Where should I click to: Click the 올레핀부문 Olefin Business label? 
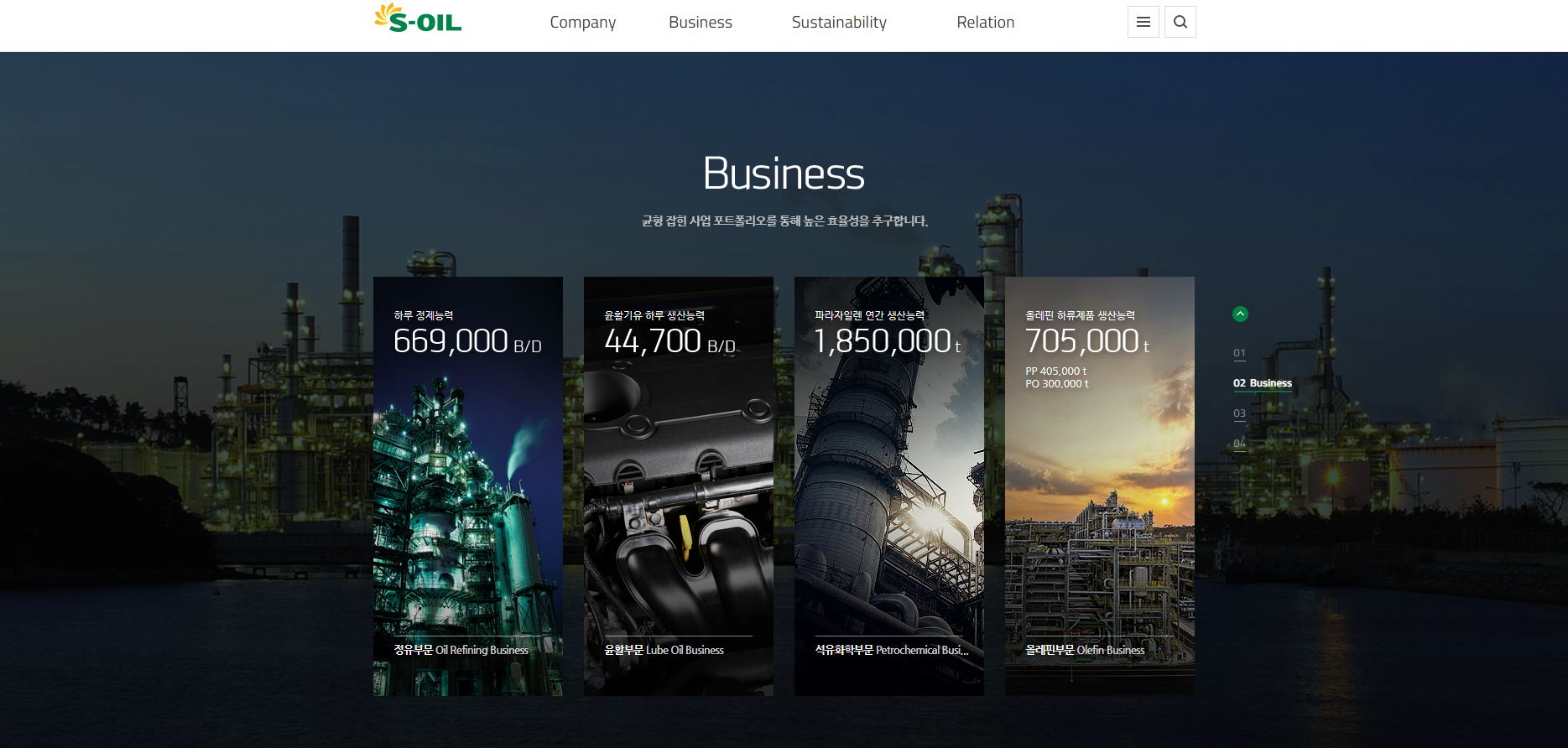tap(1085, 650)
